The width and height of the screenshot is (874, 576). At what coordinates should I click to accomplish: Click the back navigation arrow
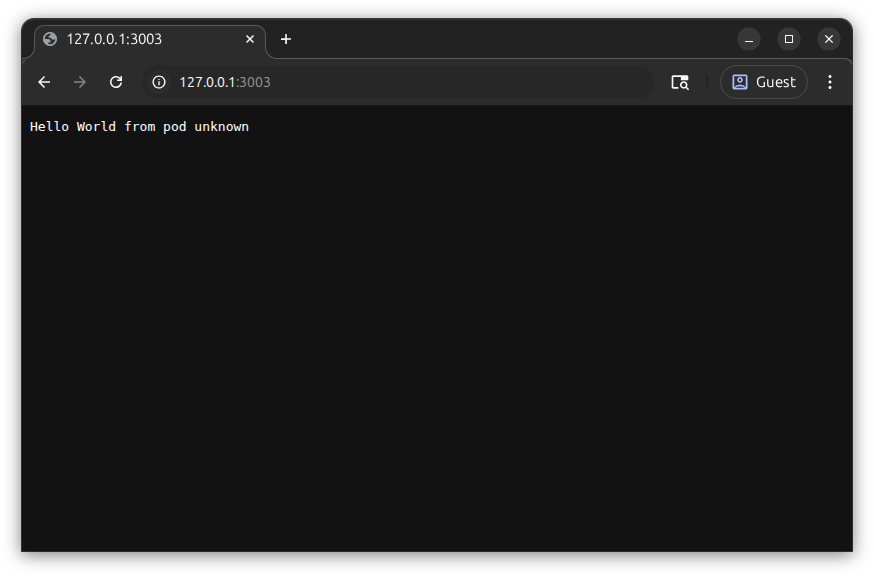click(44, 82)
